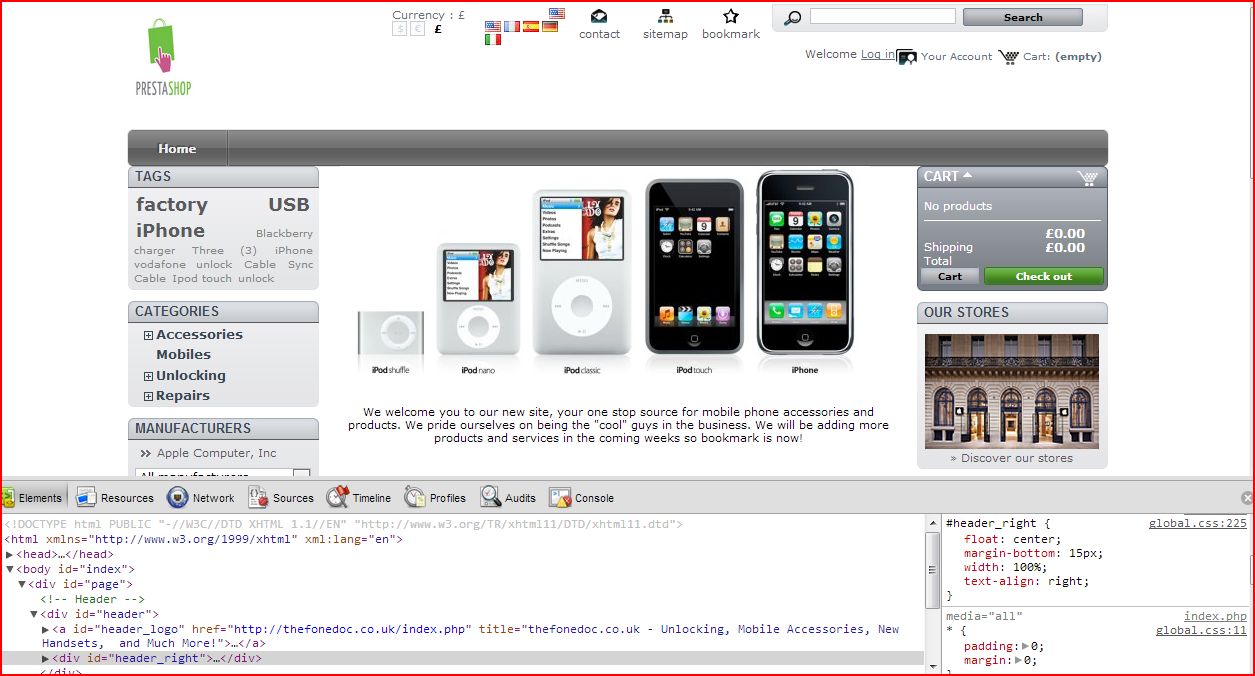Collapse the CART block arrow
The width and height of the screenshot is (1255, 676).
(967, 176)
